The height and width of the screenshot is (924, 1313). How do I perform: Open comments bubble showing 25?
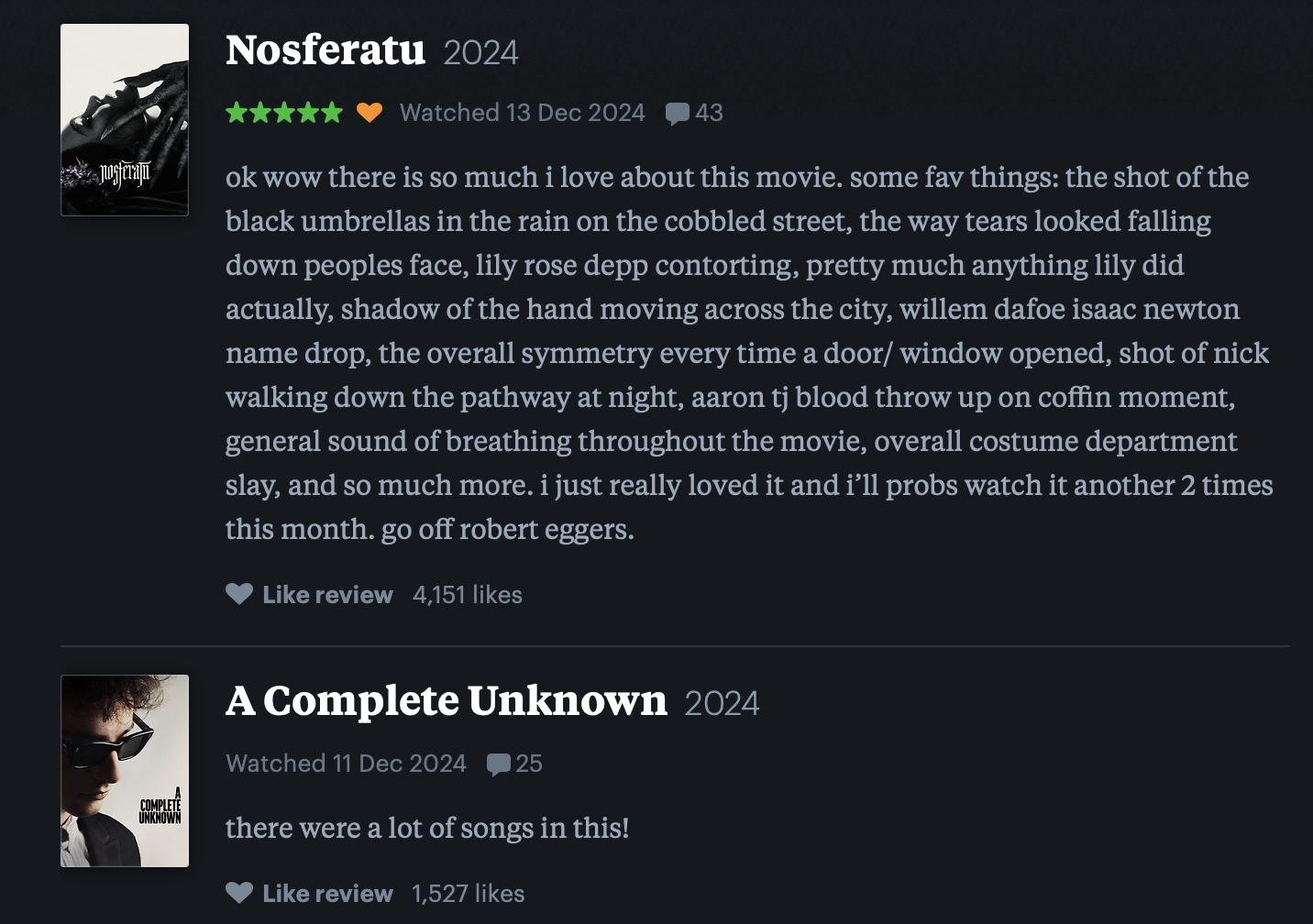point(514,764)
